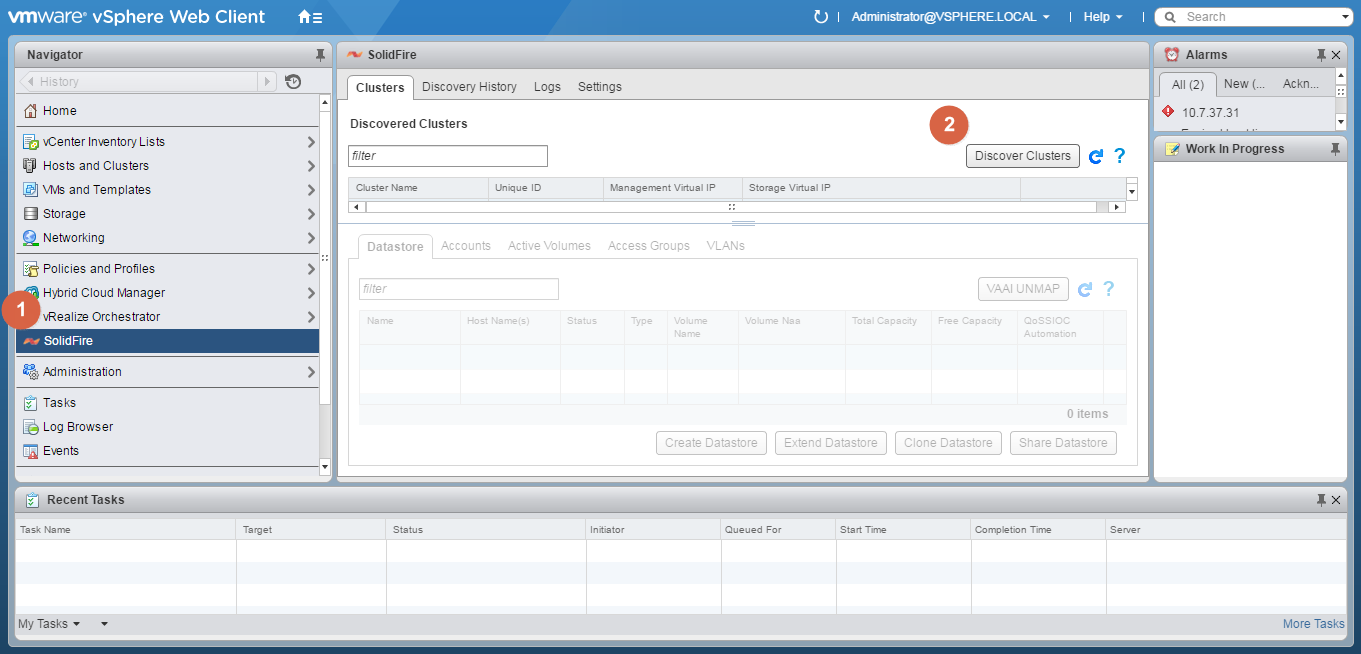Switch to the Clusters tab
The image size is (1361, 654).
(x=380, y=88)
